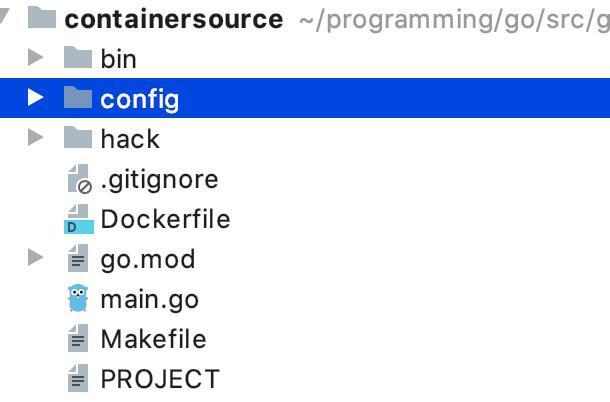
Task: Click the Go gopher icon beside main.go
Action: 78,298
